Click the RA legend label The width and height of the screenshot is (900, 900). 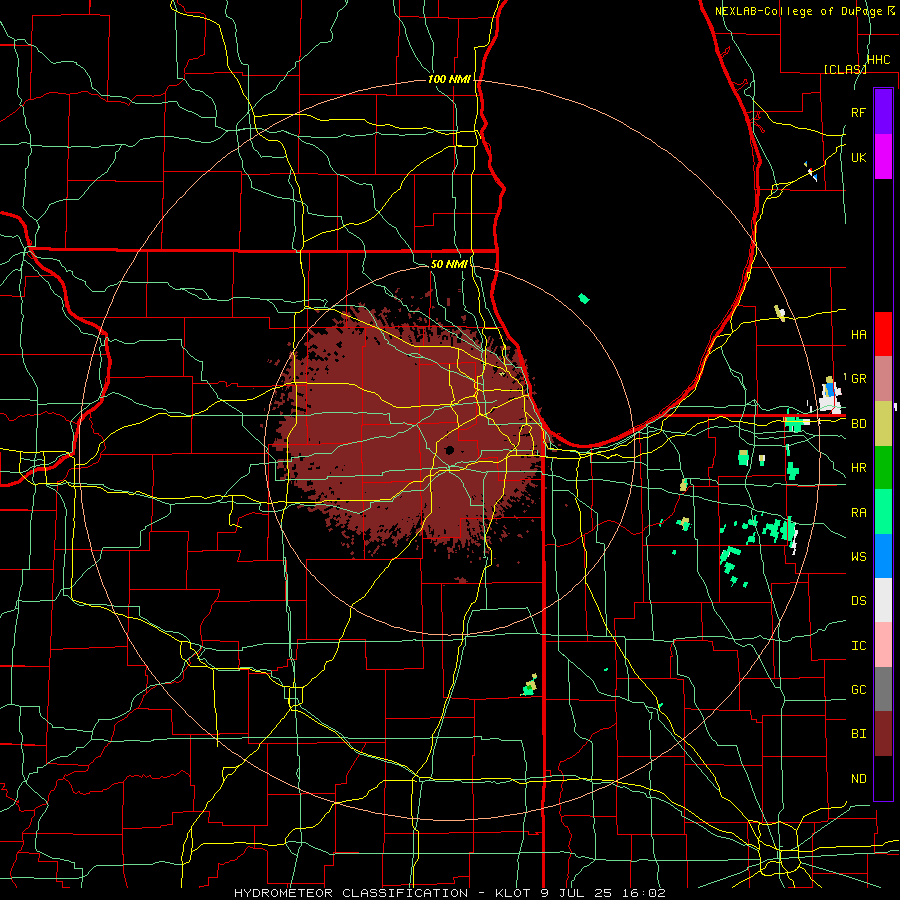tap(858, 512)
